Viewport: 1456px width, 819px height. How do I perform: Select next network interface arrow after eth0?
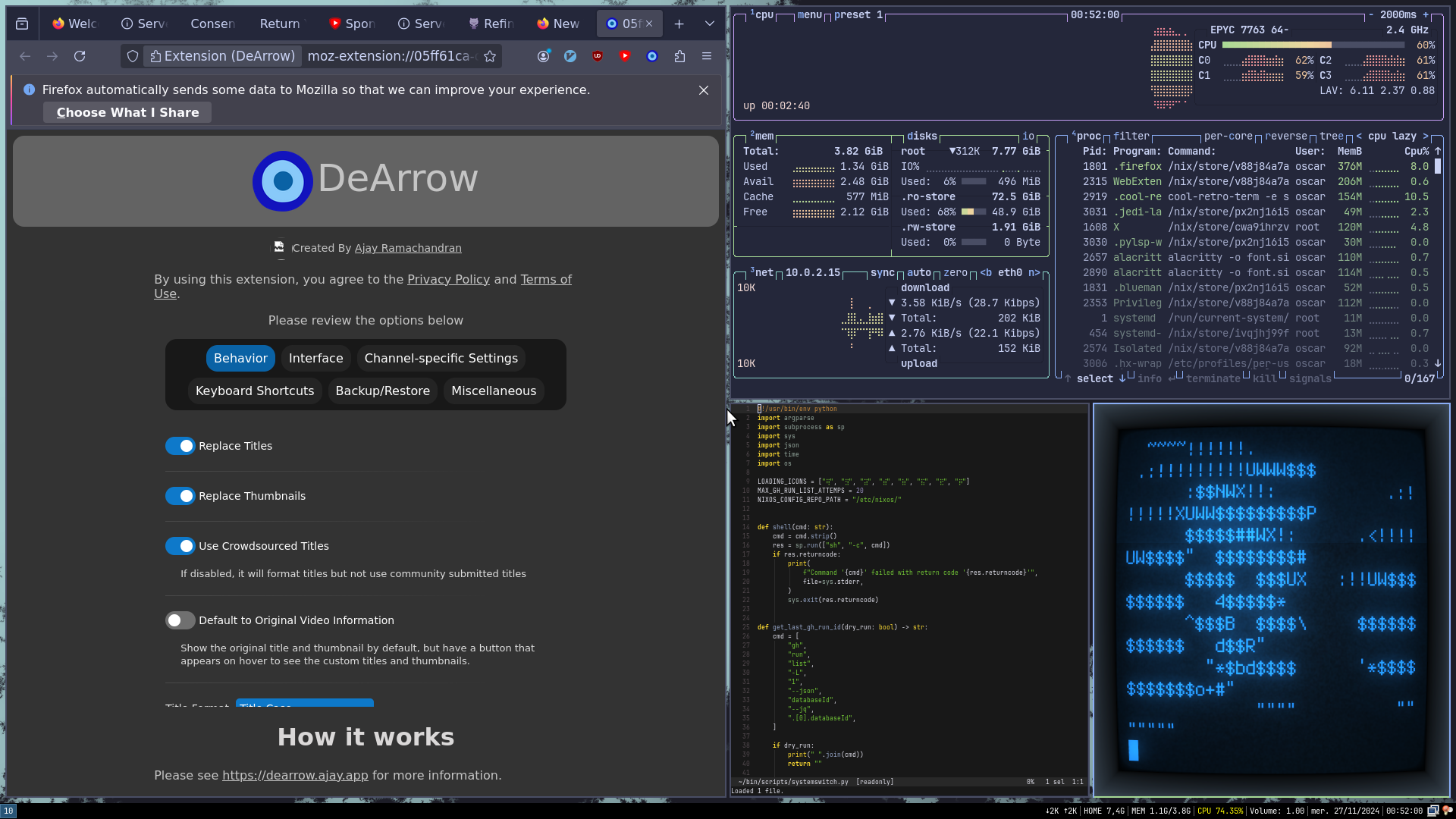point(1034,273)
